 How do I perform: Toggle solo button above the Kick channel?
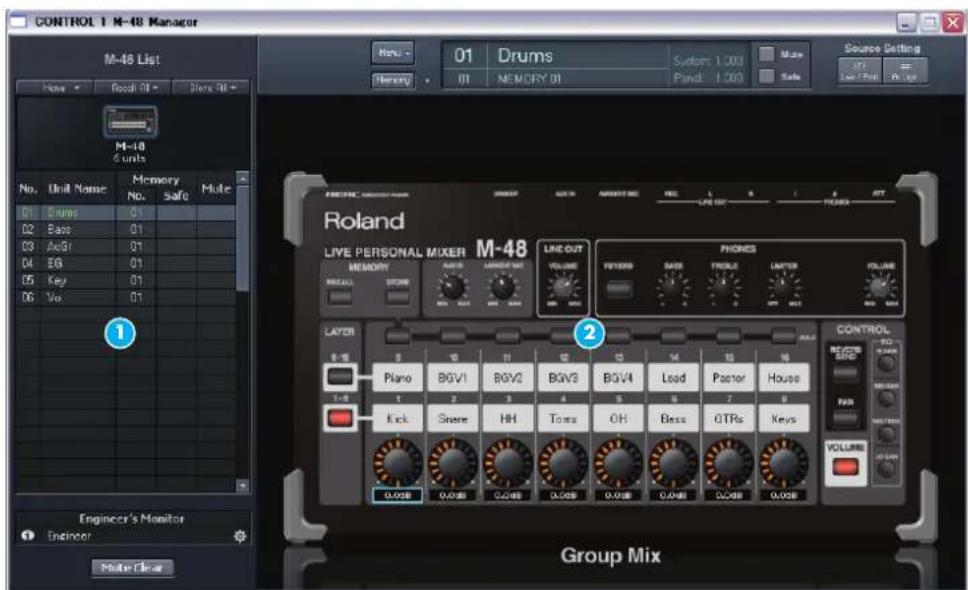click(x=398, y=336)
